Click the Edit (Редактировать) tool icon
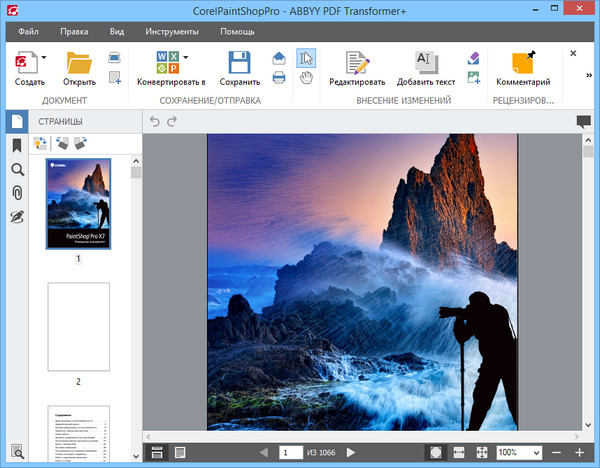Screen dimensions: 600x468 tap(357, 63)
